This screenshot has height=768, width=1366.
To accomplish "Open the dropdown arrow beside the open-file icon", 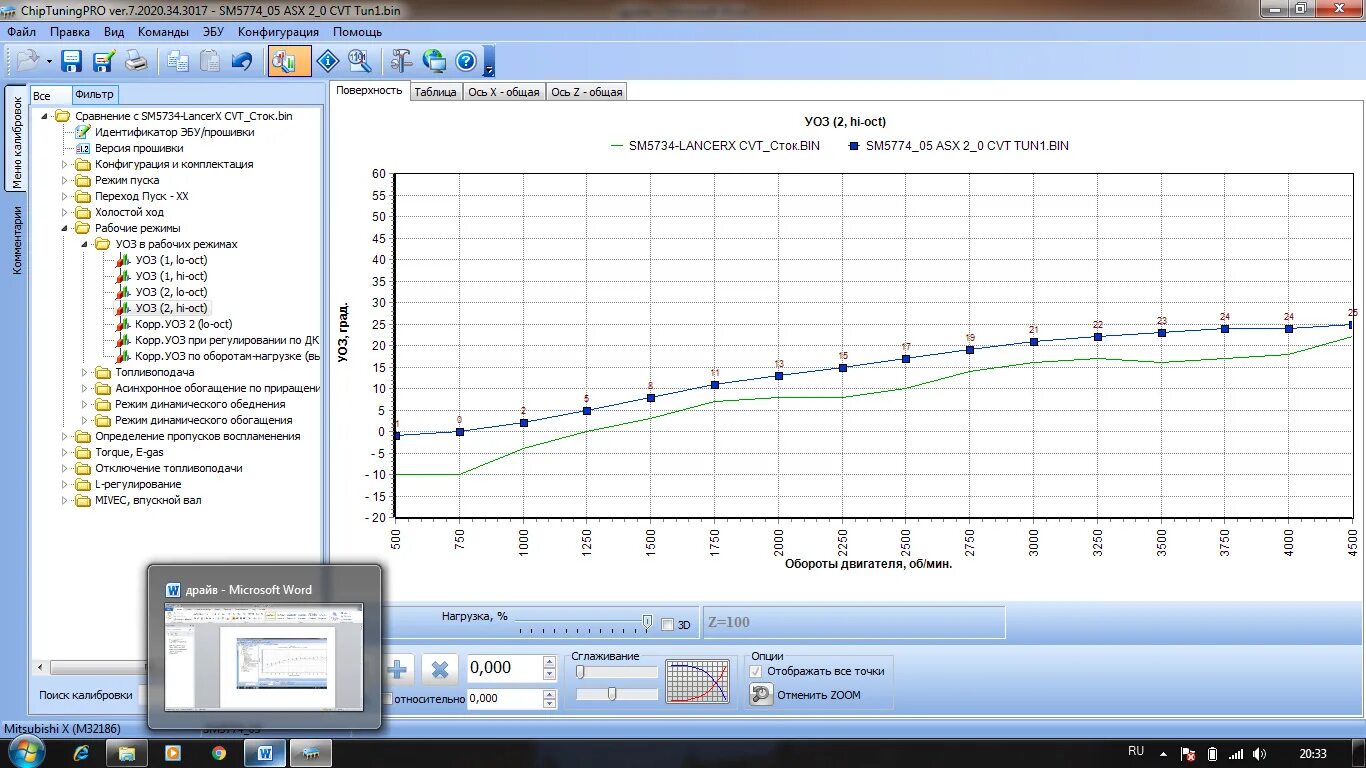I will tap(48, 62).
